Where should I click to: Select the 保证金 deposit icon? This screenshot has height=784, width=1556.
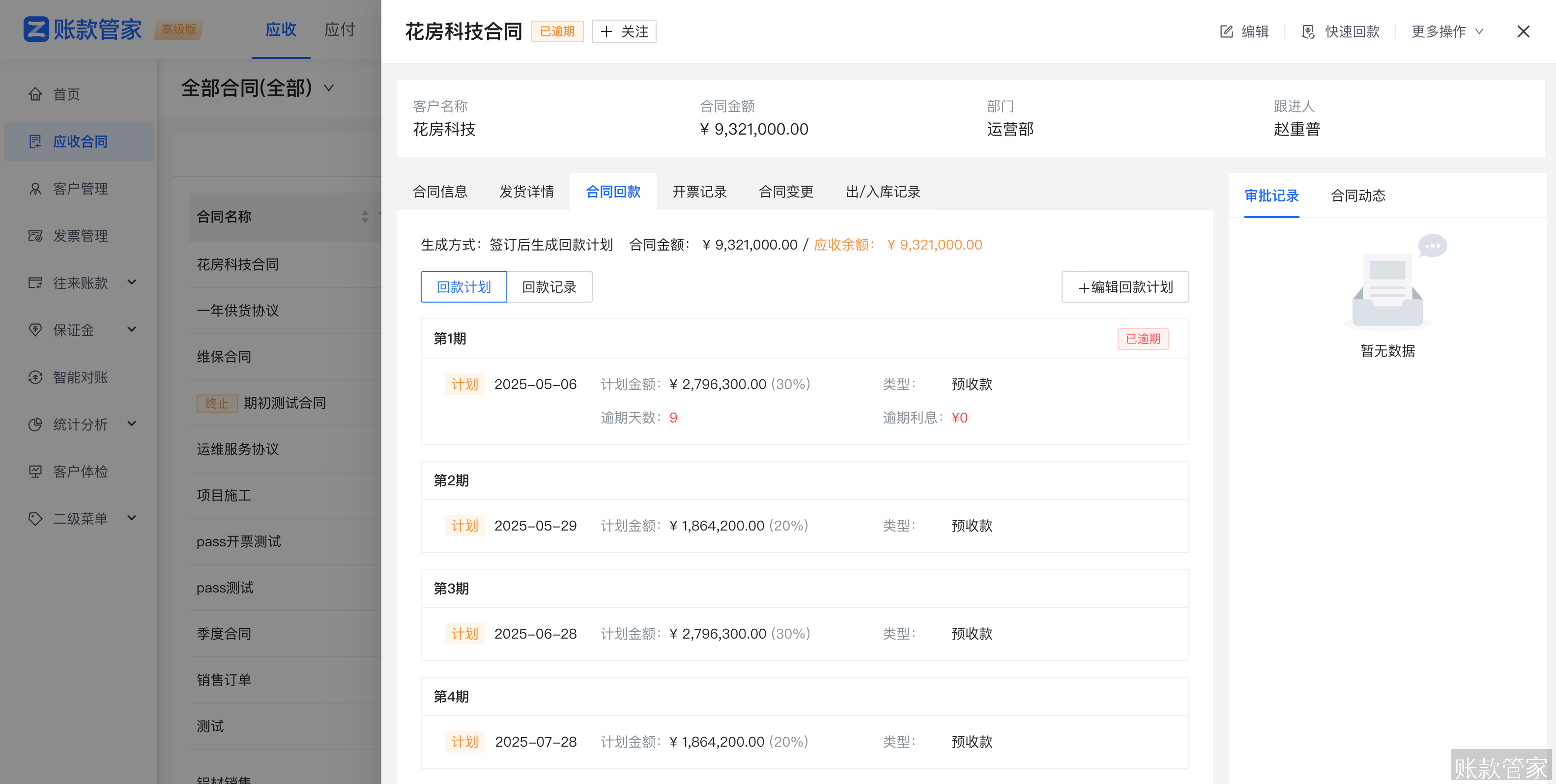pyautogui.click(x=36, y=330)
